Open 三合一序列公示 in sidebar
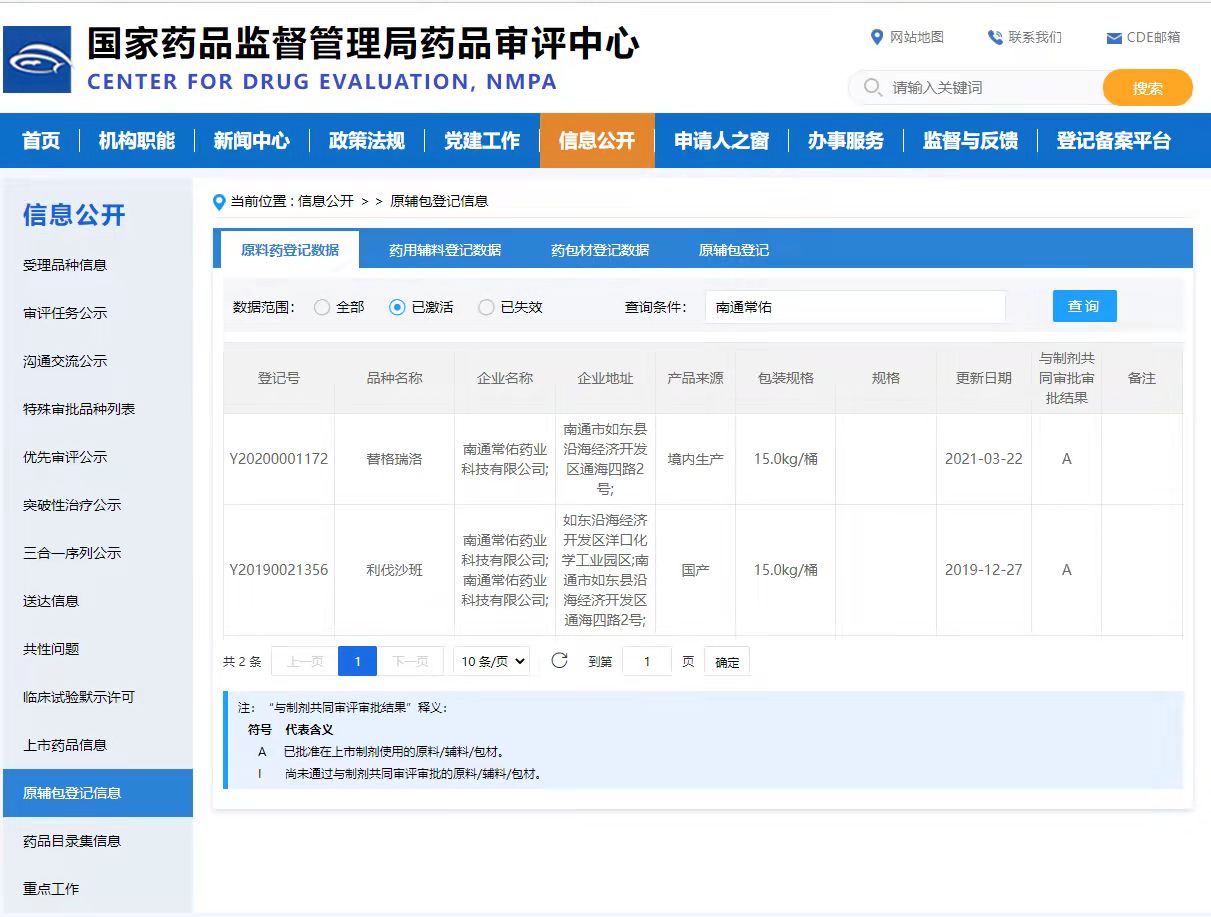 [98, 553]
